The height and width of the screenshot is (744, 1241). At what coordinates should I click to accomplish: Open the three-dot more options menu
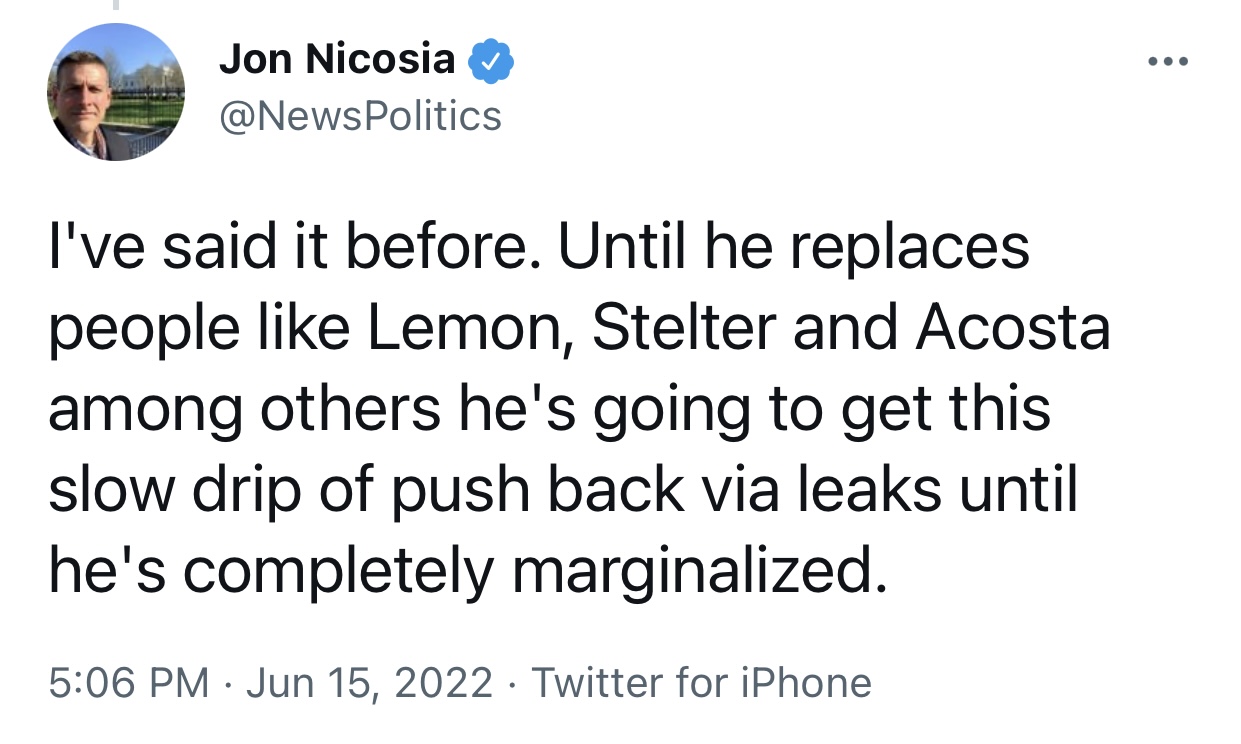pyautogui.click(x=1167, y=62)
